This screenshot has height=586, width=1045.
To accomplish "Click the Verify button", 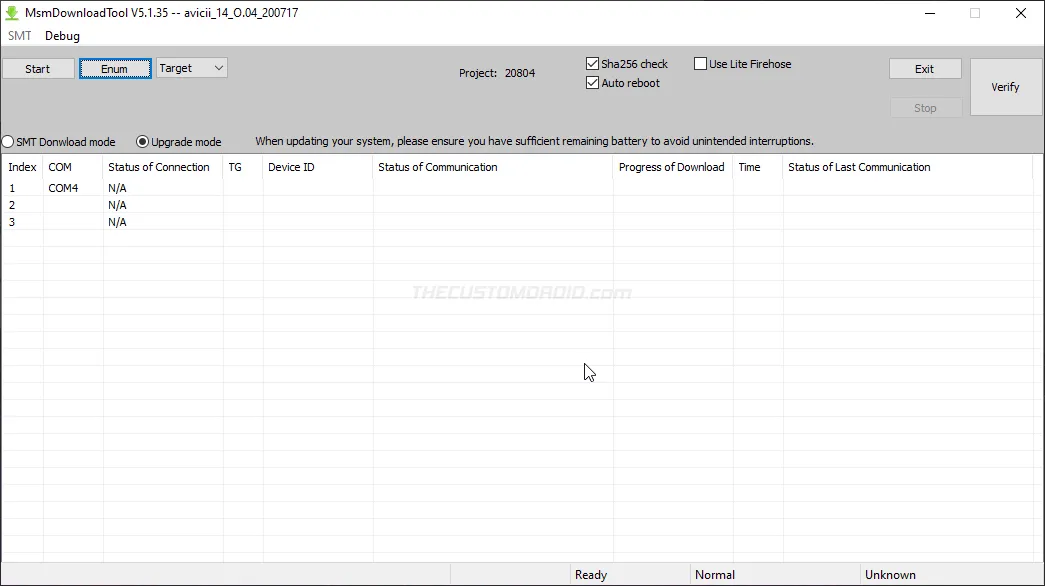I will point(1005,87).
